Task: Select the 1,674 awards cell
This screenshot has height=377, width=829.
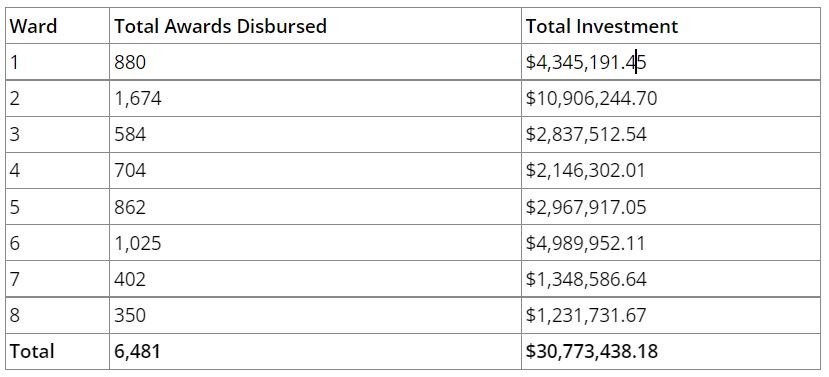Action: coord(315,98)
